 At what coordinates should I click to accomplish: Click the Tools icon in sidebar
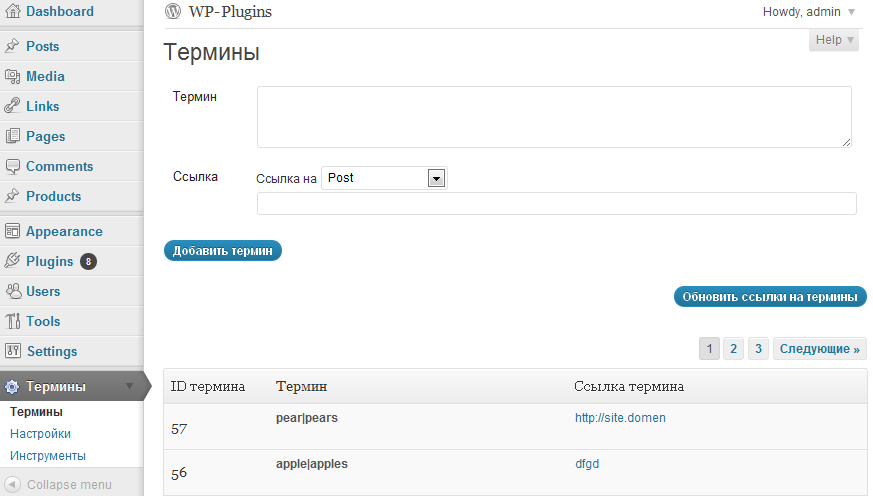click(12, 321)
